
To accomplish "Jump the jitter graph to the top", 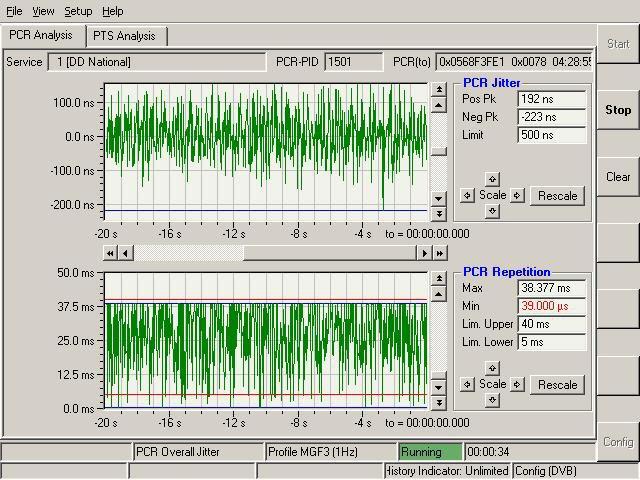I will [x=438, y=90].
